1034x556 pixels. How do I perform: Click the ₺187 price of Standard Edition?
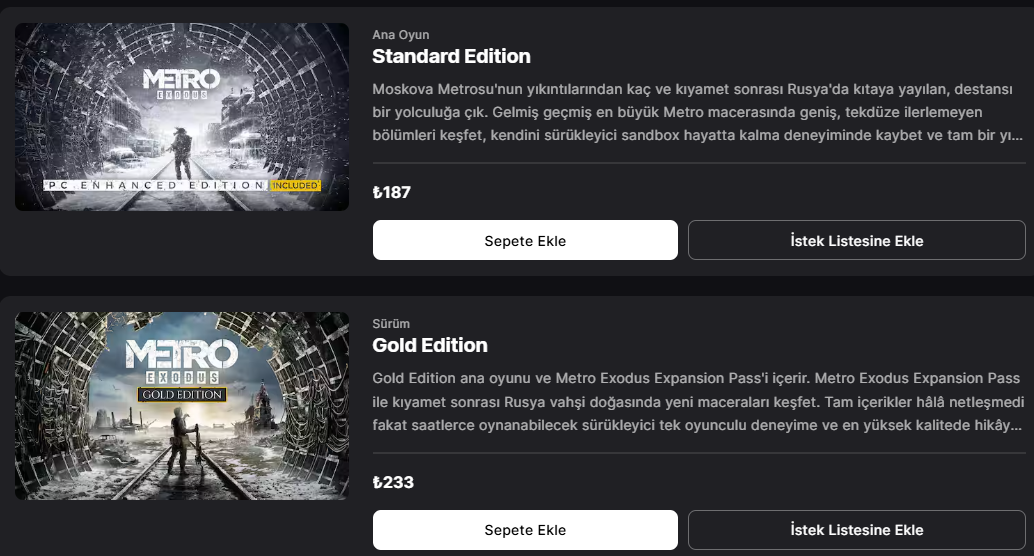[392, 192]
